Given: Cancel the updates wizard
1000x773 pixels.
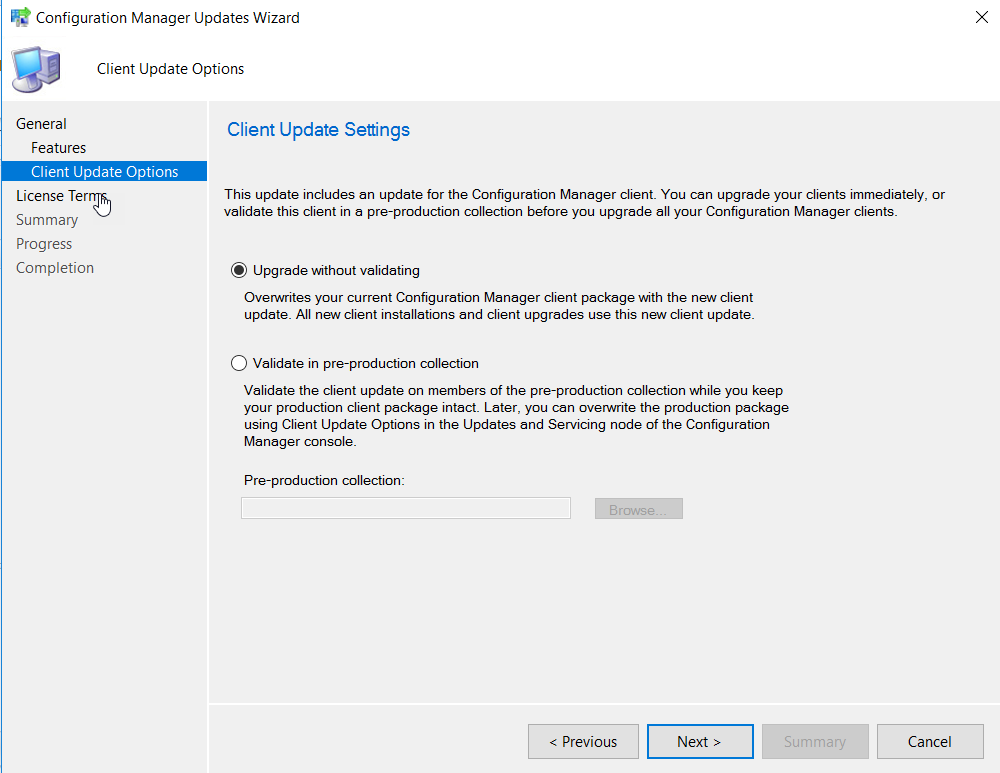Looking at the screenshot, I should tap(930, 742).
